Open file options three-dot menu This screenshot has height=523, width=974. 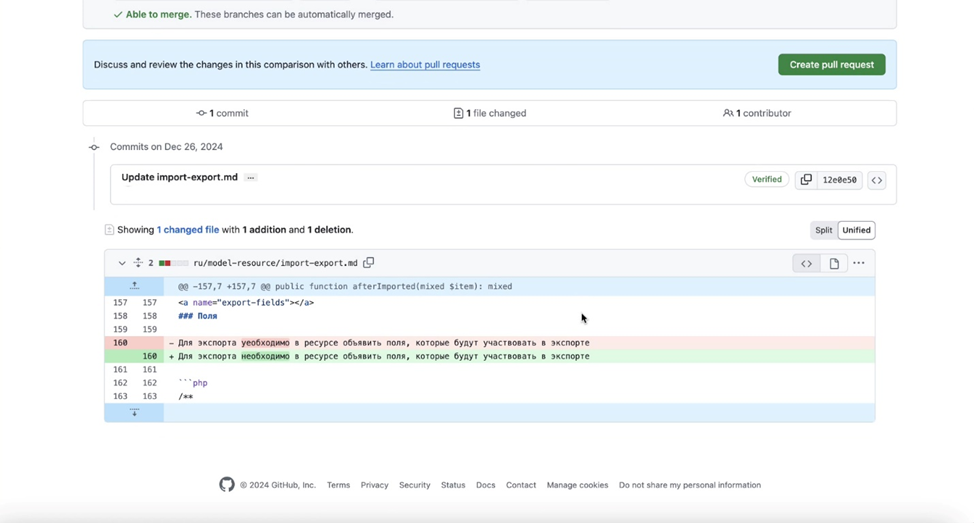(858, 263)
